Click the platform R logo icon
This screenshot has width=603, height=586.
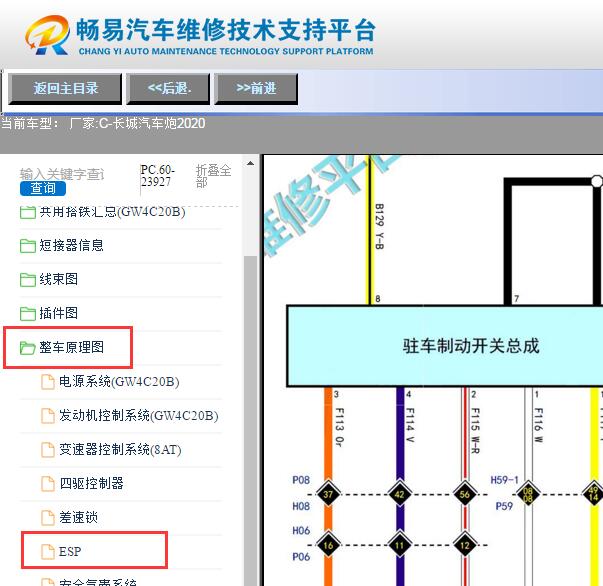pos(48,35)
